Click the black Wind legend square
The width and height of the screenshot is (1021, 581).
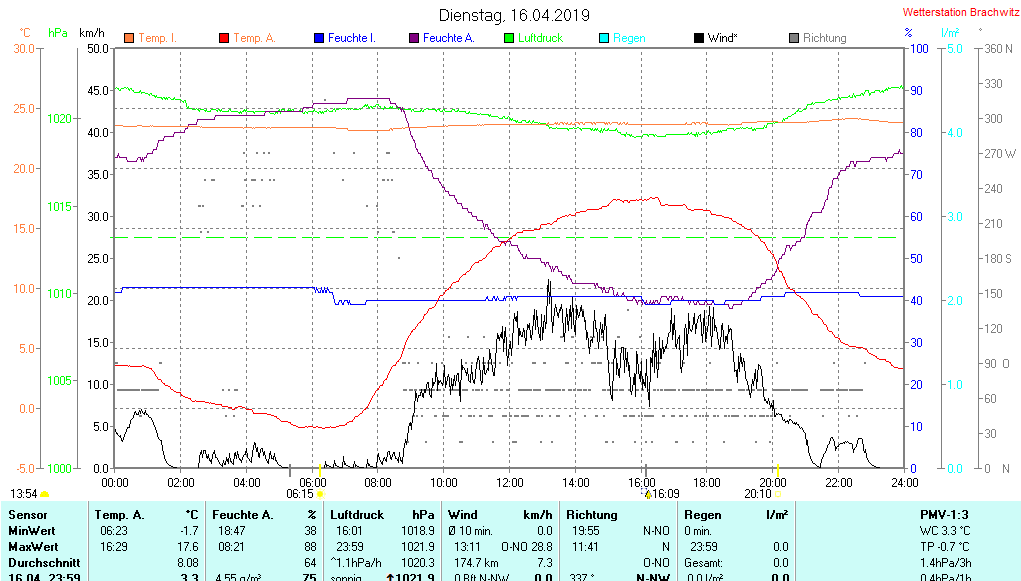coord(698,38)
